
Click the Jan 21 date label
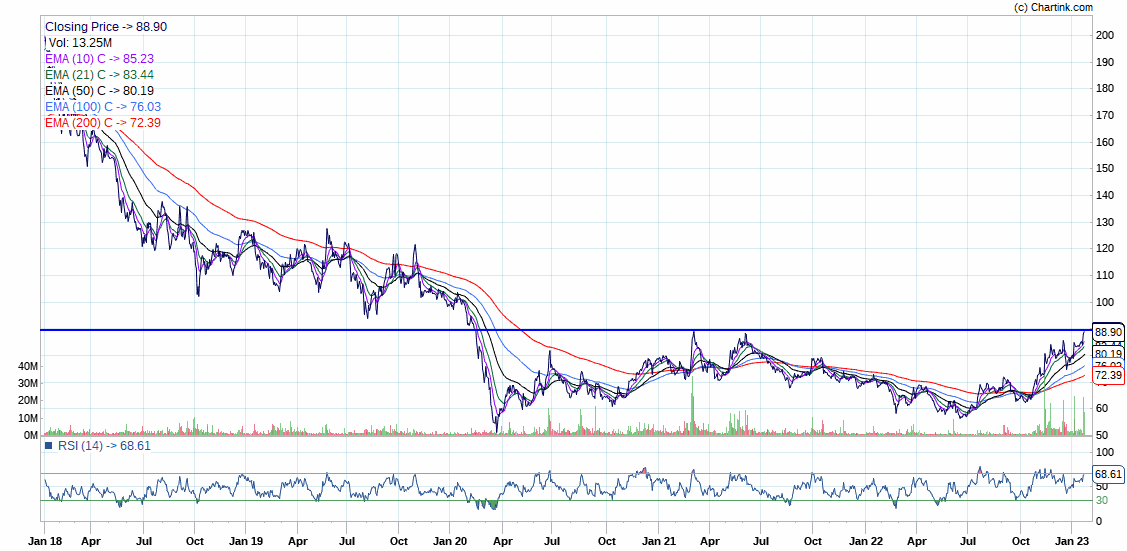[x=658, y=540]
